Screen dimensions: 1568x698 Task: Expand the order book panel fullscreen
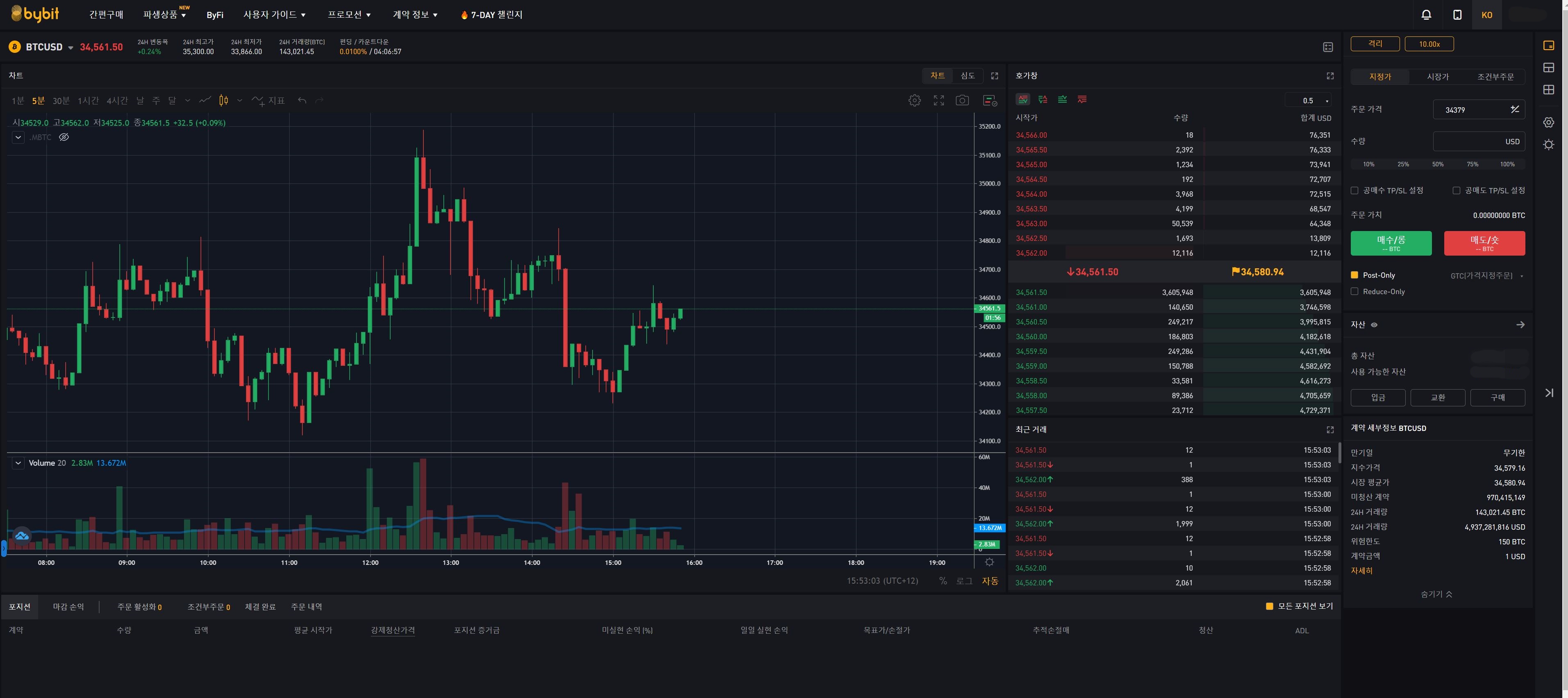1330,75
